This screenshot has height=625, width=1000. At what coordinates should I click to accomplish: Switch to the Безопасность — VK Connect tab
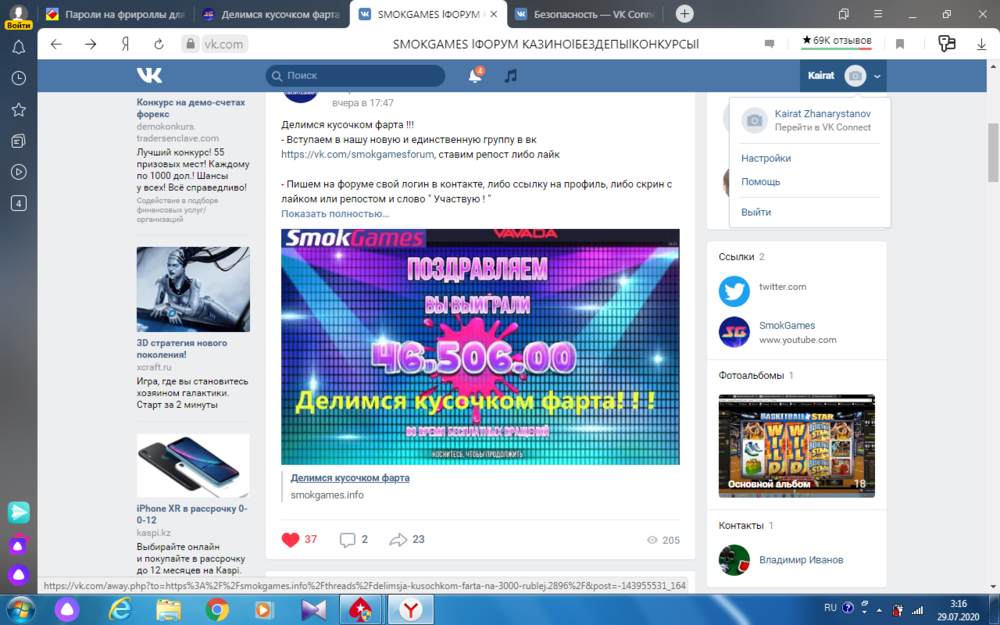(x=585, y=14)
